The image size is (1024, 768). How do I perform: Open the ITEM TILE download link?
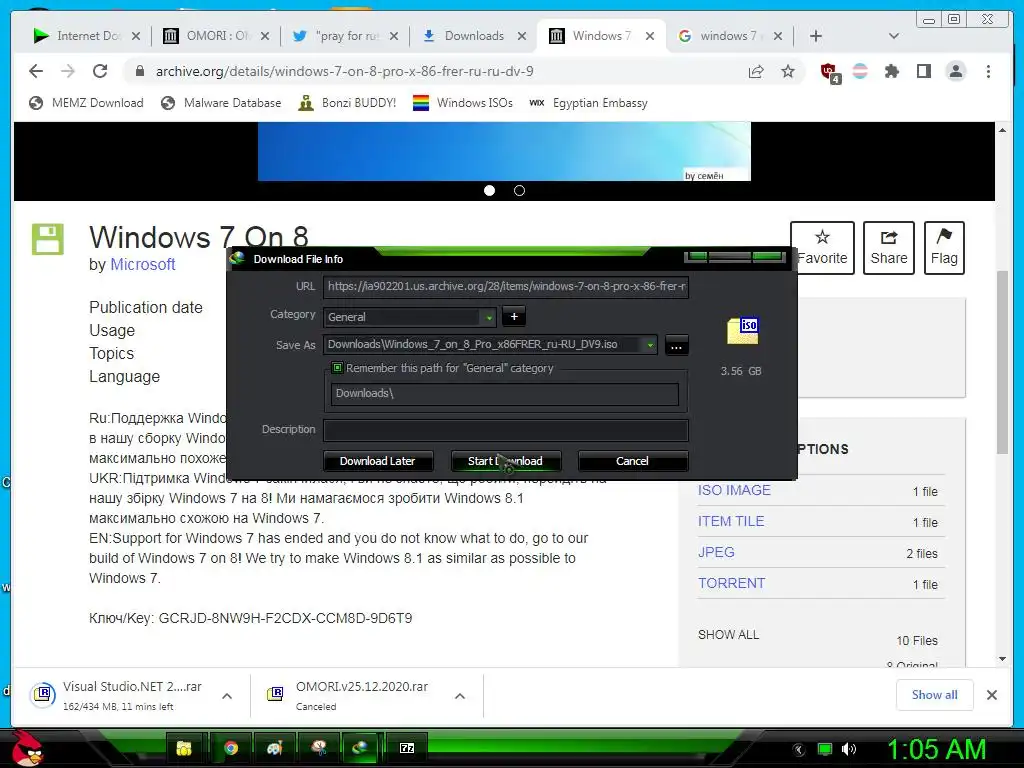click(731, 521)
